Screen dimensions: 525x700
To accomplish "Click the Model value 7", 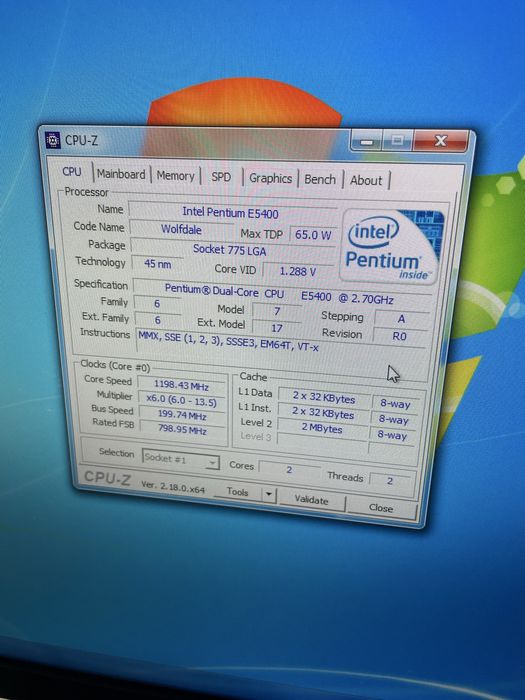I will point(277,311).
